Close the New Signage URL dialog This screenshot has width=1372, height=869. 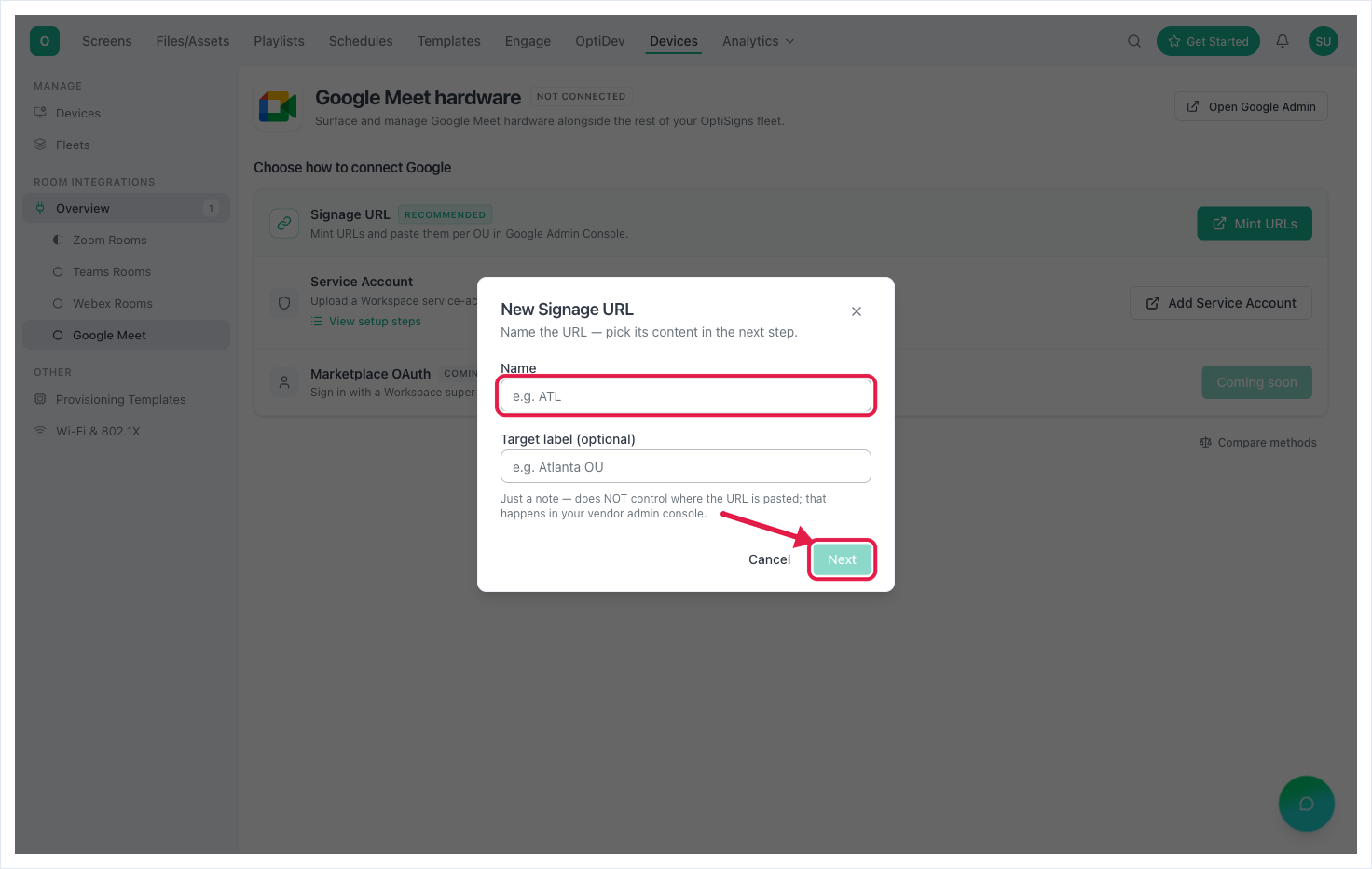(857, 311)
